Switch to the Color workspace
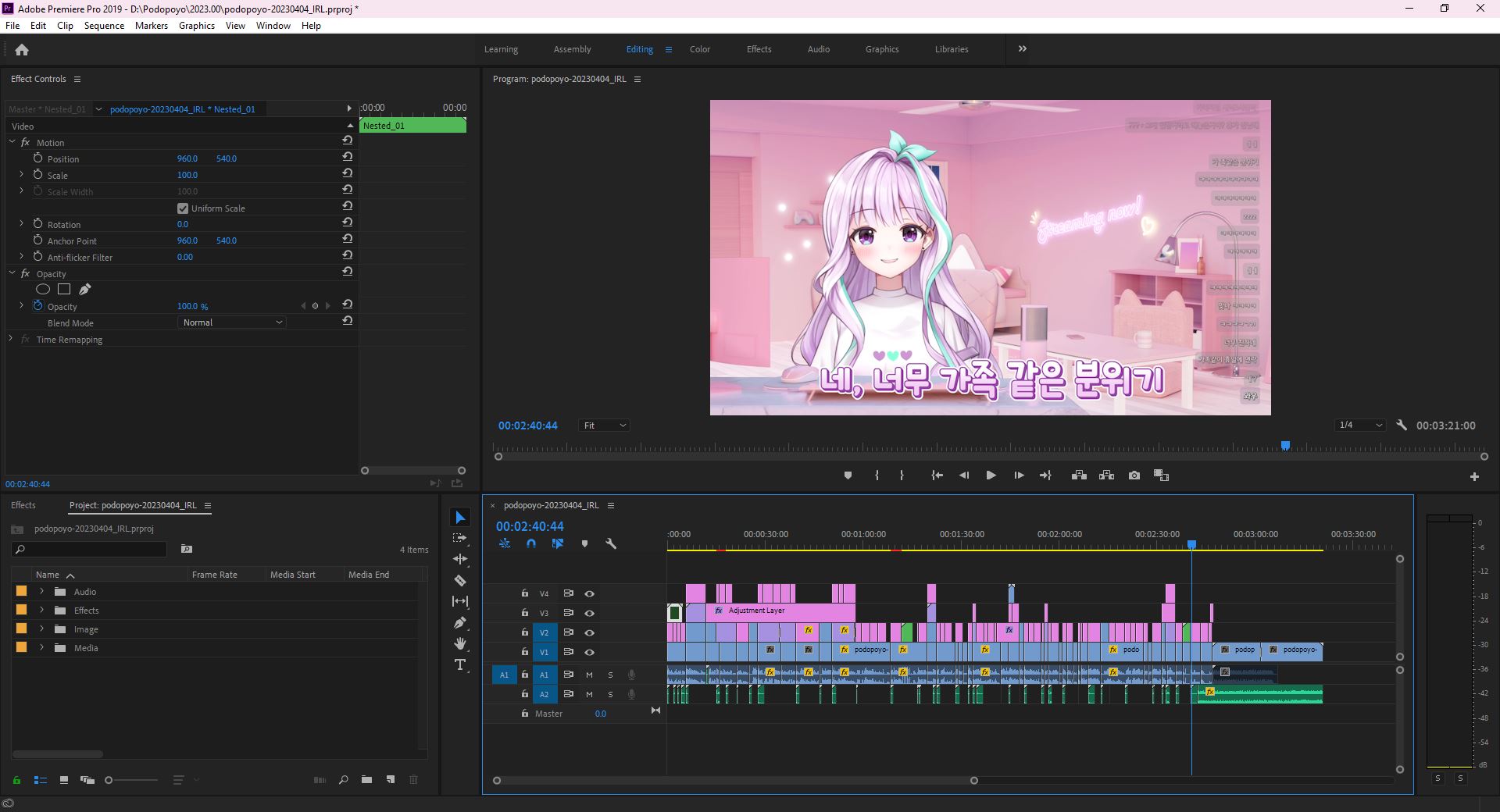Image resolution: width=1500 pixels, height=812 pixels. tap(699, 49)
